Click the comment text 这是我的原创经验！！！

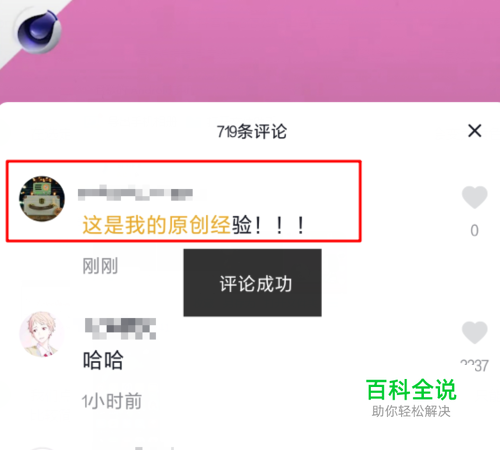coord(193,225)
